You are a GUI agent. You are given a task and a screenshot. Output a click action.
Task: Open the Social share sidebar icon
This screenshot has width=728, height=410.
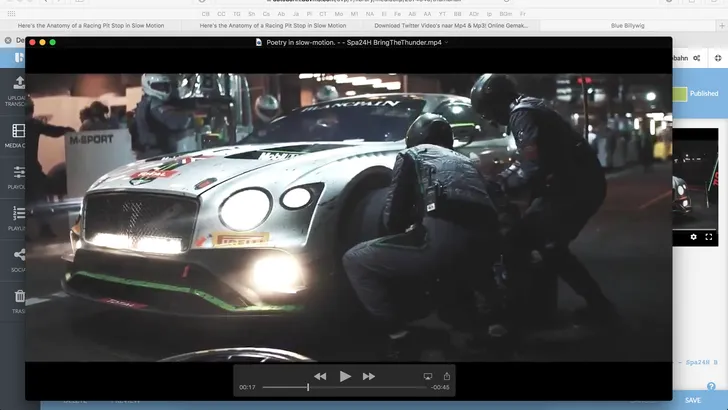18,258
